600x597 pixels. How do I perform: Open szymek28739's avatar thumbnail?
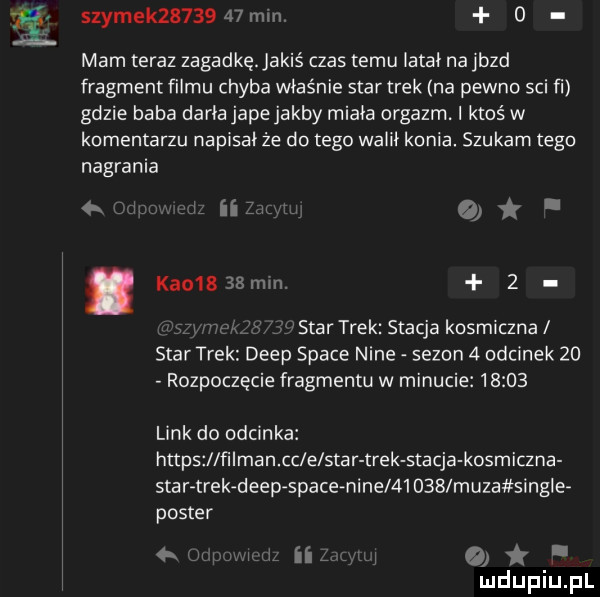34,23
